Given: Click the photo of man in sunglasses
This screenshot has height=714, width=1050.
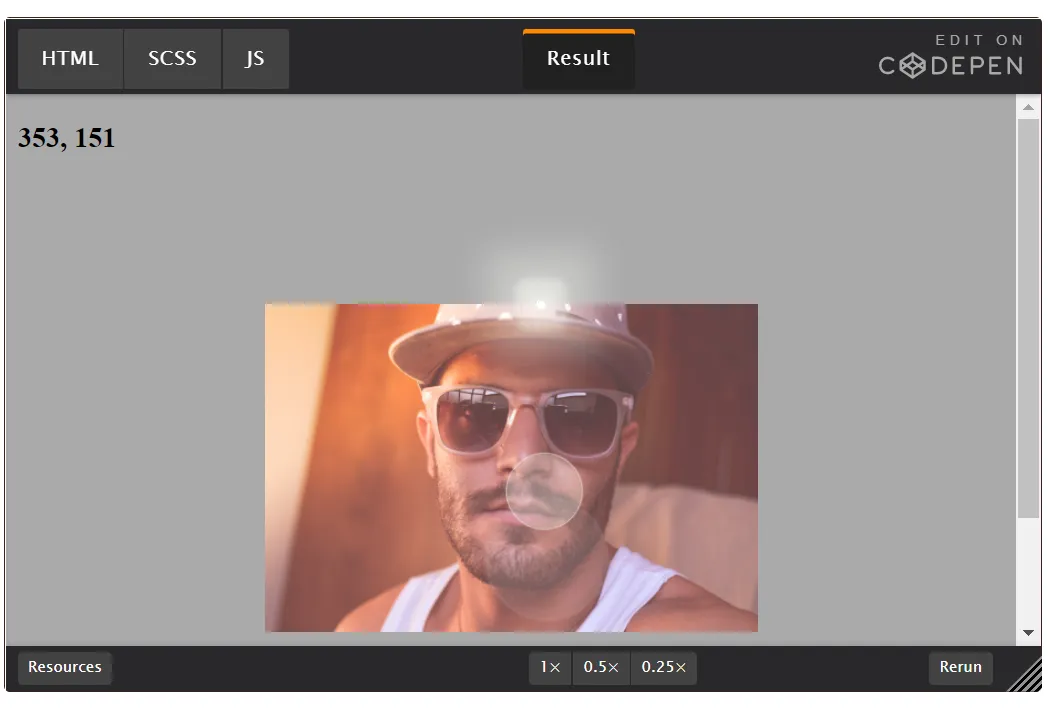Looking at the screenshot, I should point(512,468).
